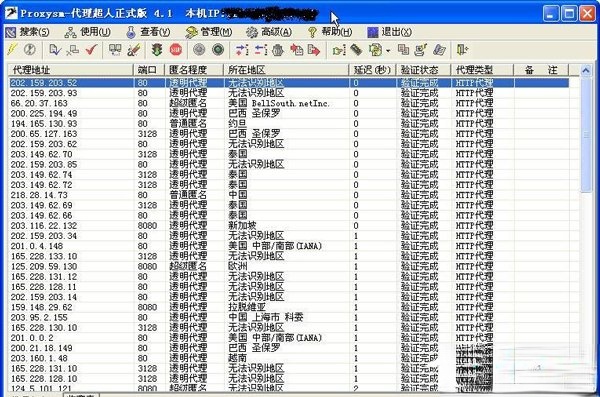Click region text 美国 BellSouth.netInc.
The width and height of the screenshot is (600, 397).
click(279, 103)
